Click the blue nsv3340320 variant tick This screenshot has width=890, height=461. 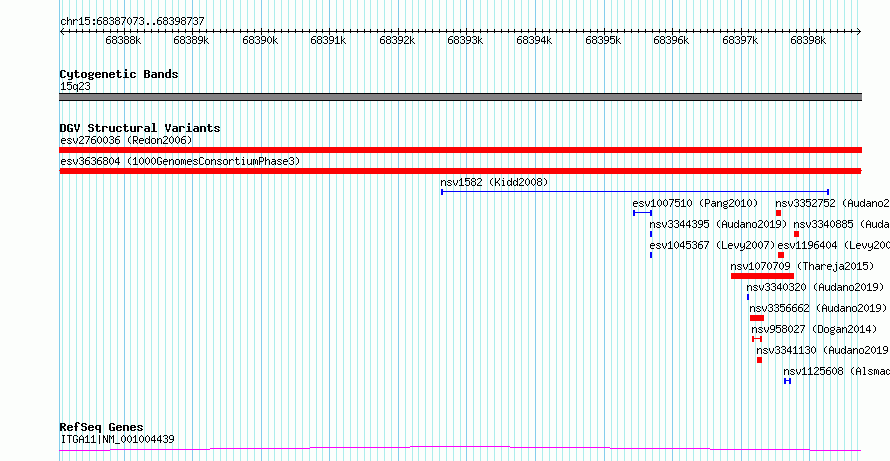[x=748, y=297]
